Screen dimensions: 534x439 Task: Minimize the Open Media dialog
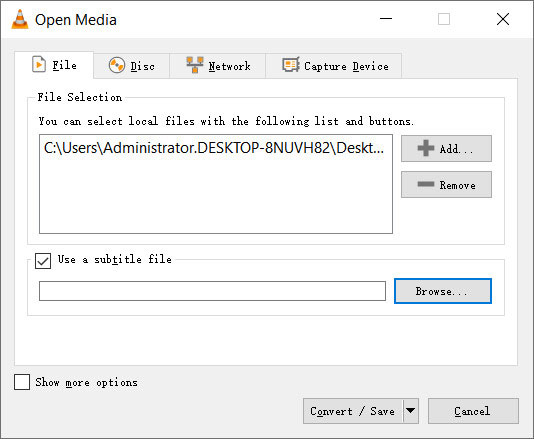click(x=386, y=19)
